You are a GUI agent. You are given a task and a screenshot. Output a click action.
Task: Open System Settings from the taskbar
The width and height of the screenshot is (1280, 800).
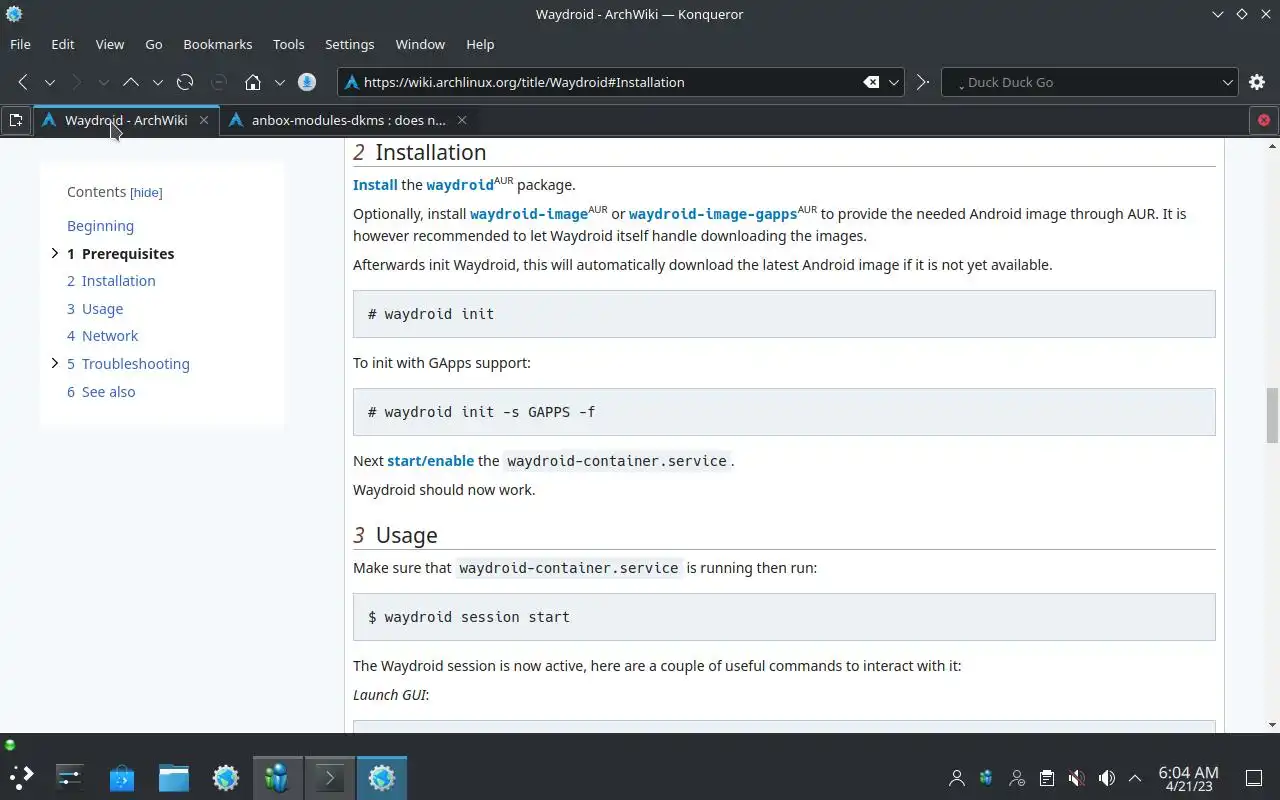69,777
